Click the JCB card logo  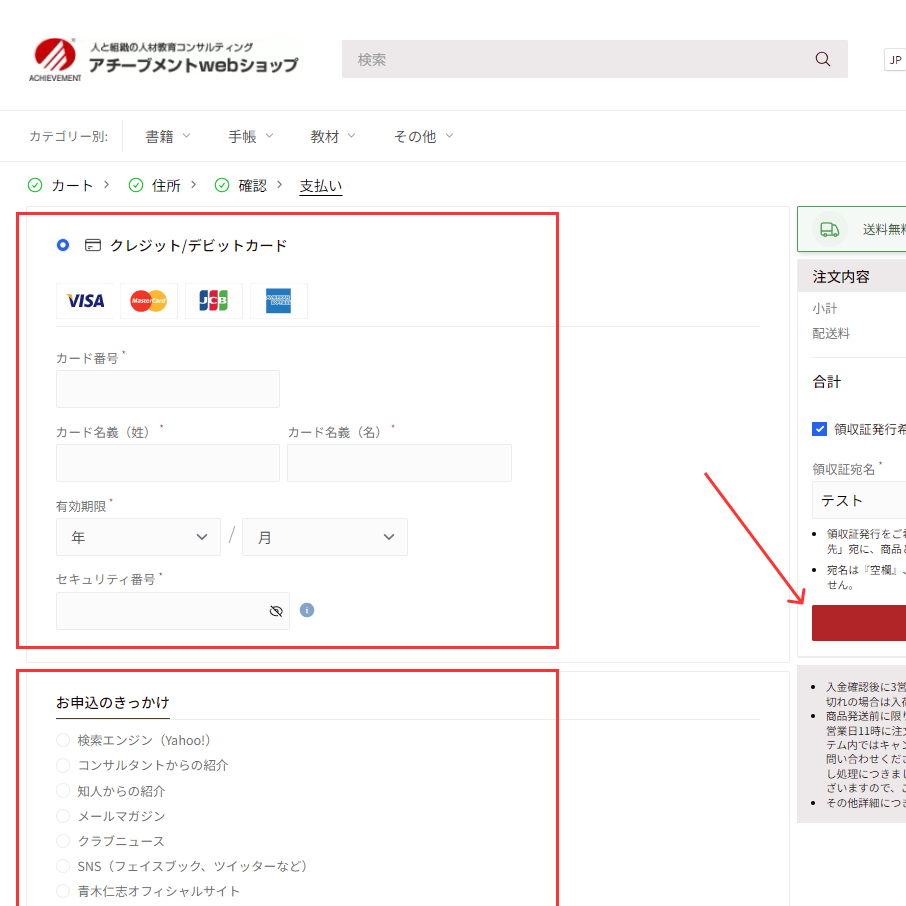213,301
